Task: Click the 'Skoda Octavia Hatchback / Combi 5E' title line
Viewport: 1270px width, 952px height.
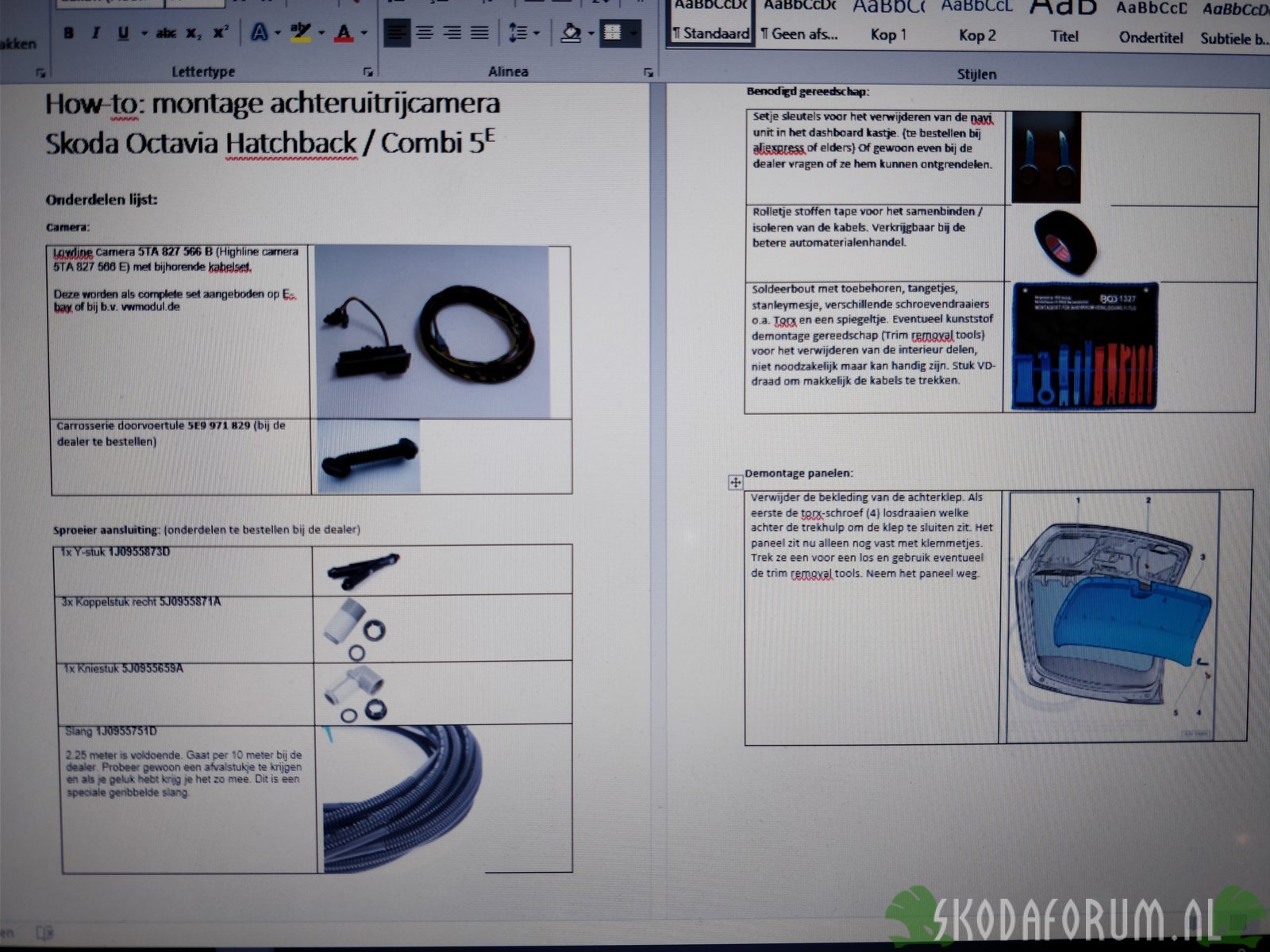Action: click(270, 144)
